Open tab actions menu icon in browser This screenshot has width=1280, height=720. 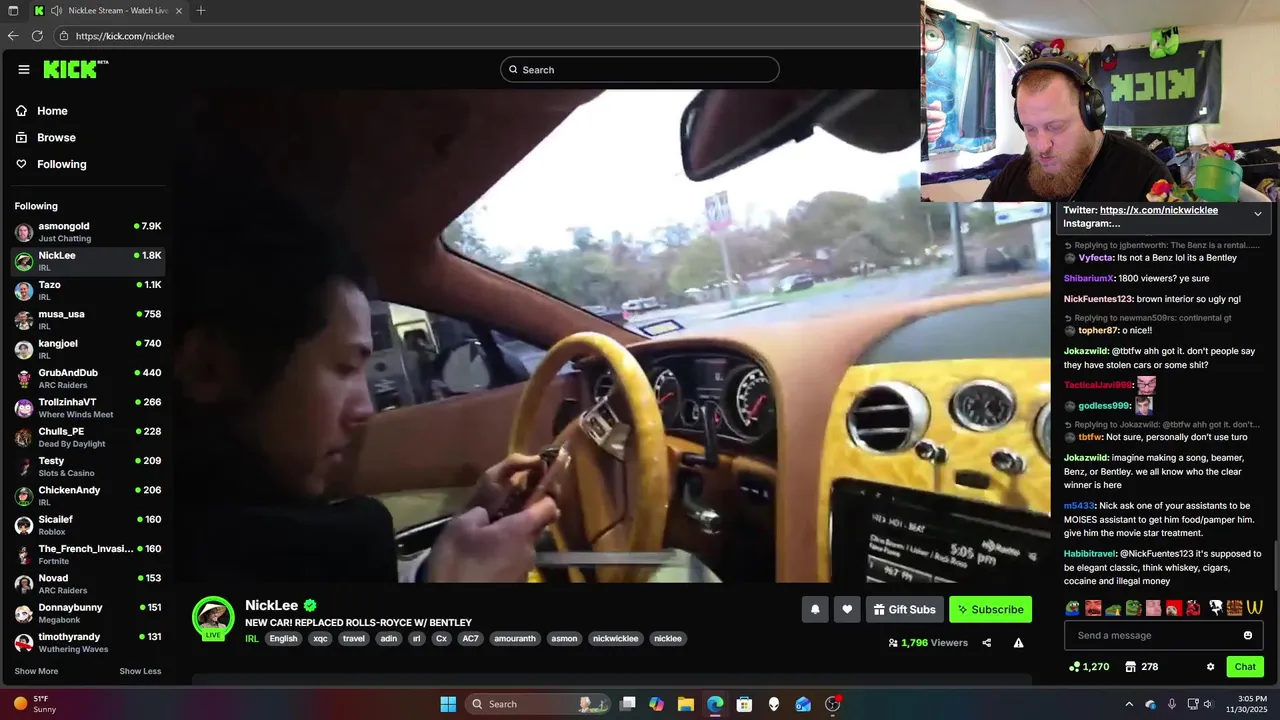click(x=13, y=10)
